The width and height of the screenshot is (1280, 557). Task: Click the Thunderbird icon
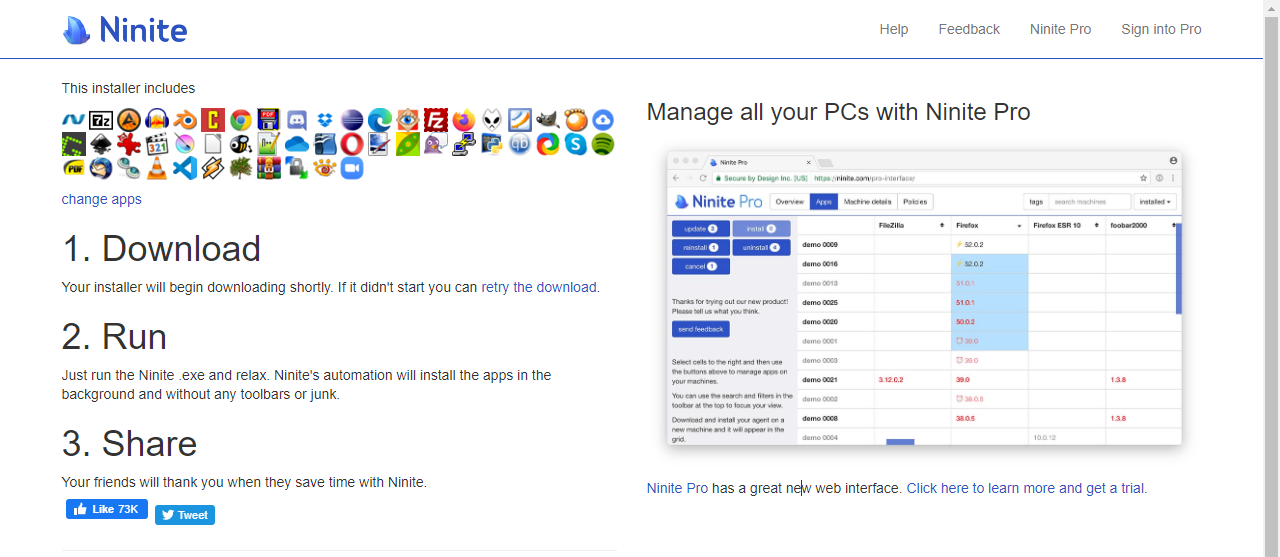[x=102, y=168]
